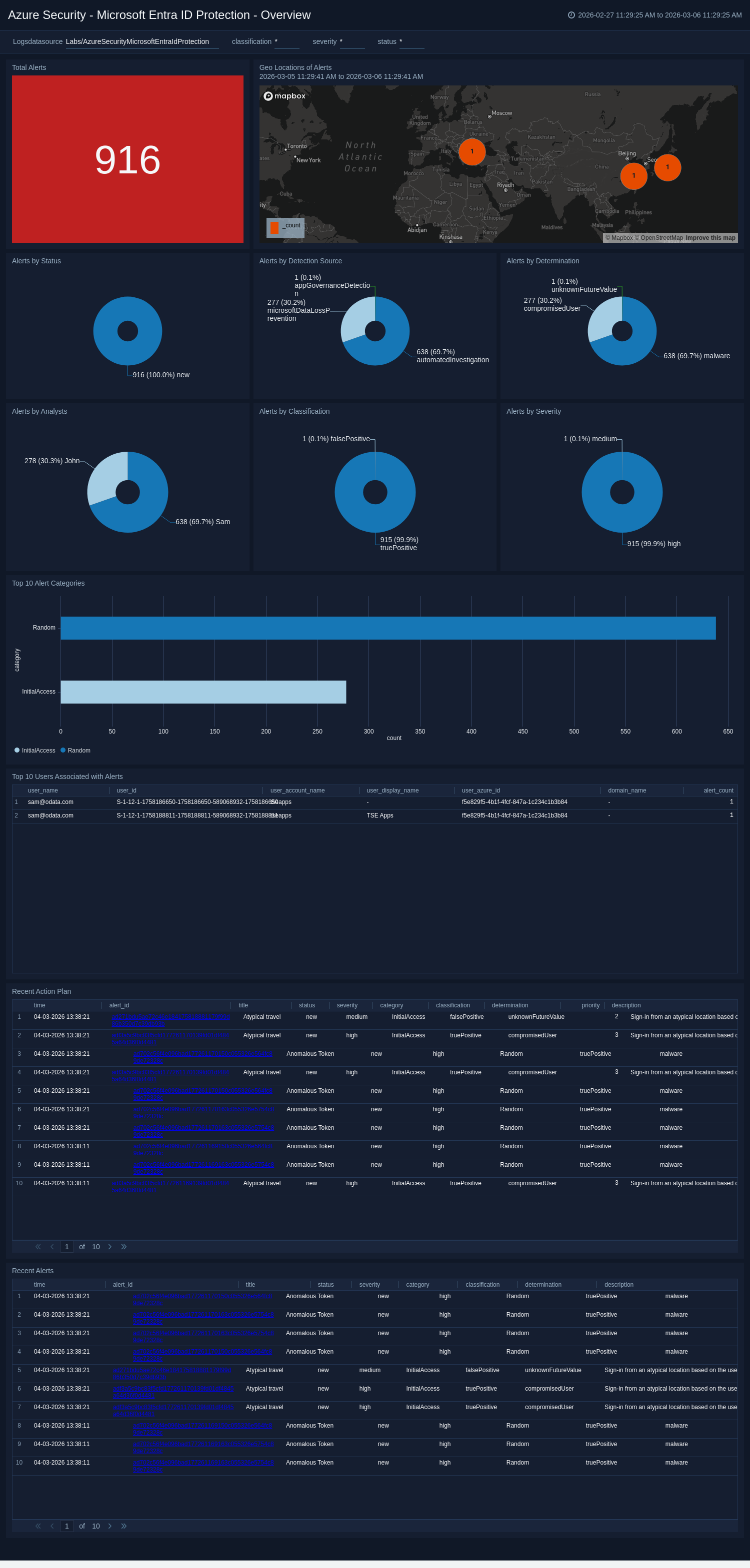Open the OpenStreetMap attribution link
This screenshot has height=1568, width=750.
pos(661,238)
